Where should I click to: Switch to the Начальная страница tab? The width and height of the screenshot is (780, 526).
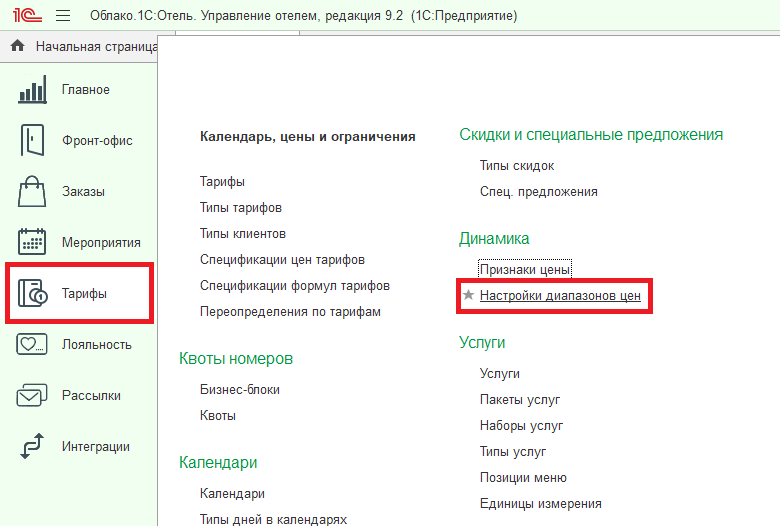point(97,47)
